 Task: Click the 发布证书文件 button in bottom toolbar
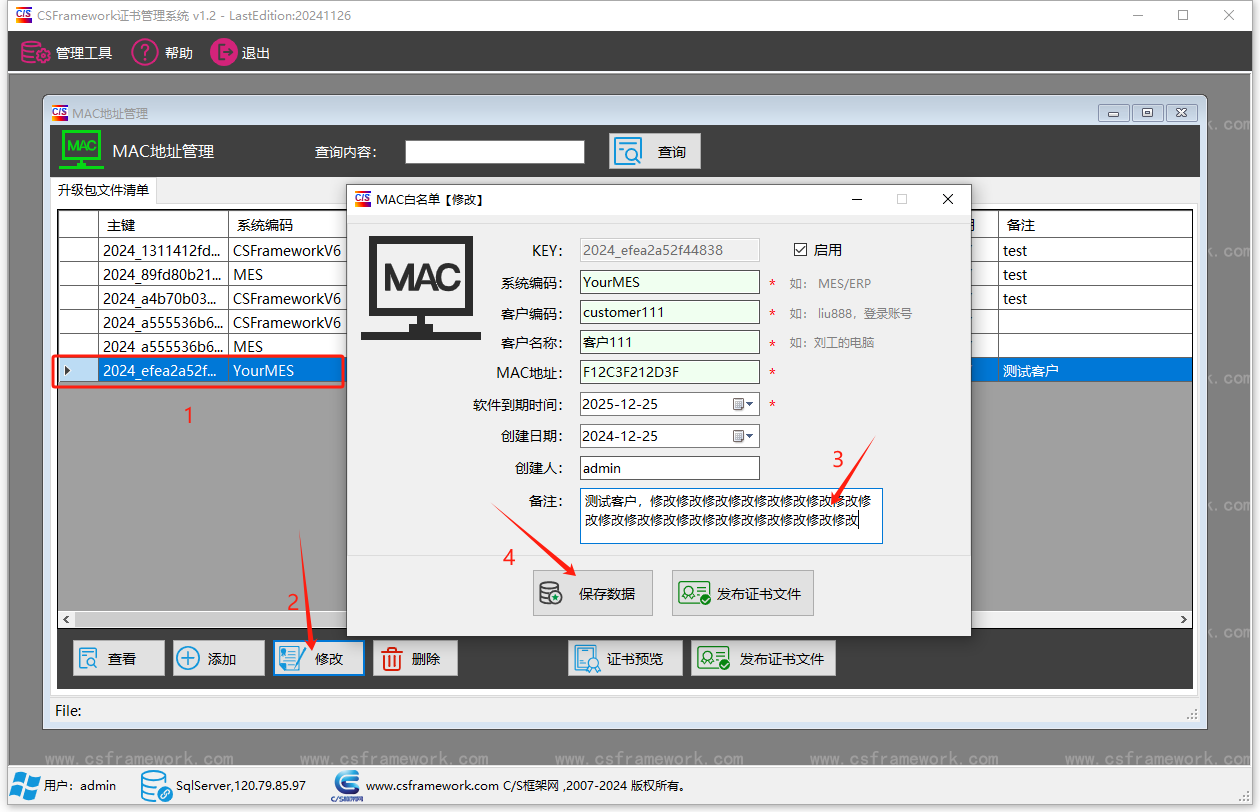click(x=763, y=658)
